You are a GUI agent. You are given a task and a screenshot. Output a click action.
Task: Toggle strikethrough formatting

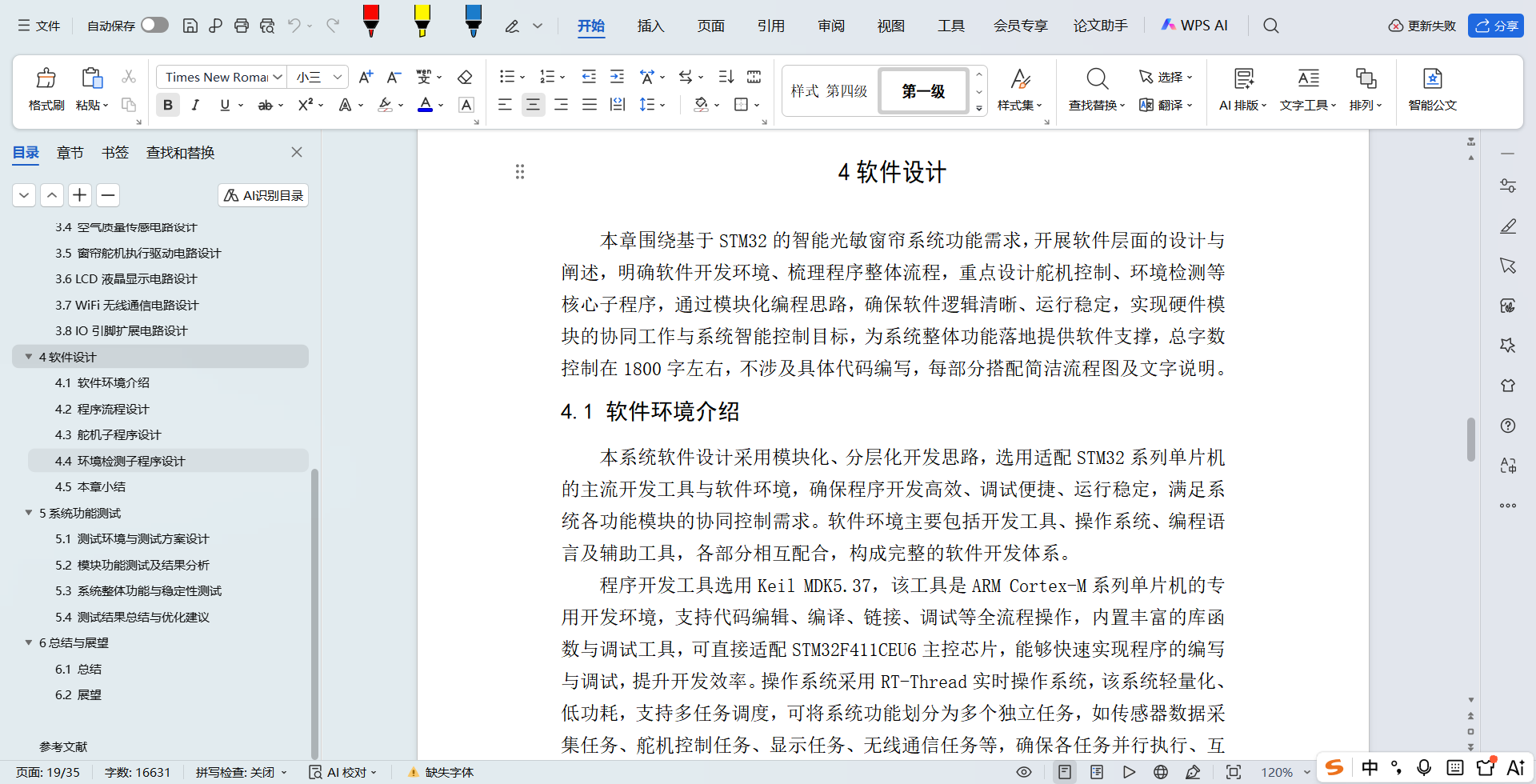[265, 105]
